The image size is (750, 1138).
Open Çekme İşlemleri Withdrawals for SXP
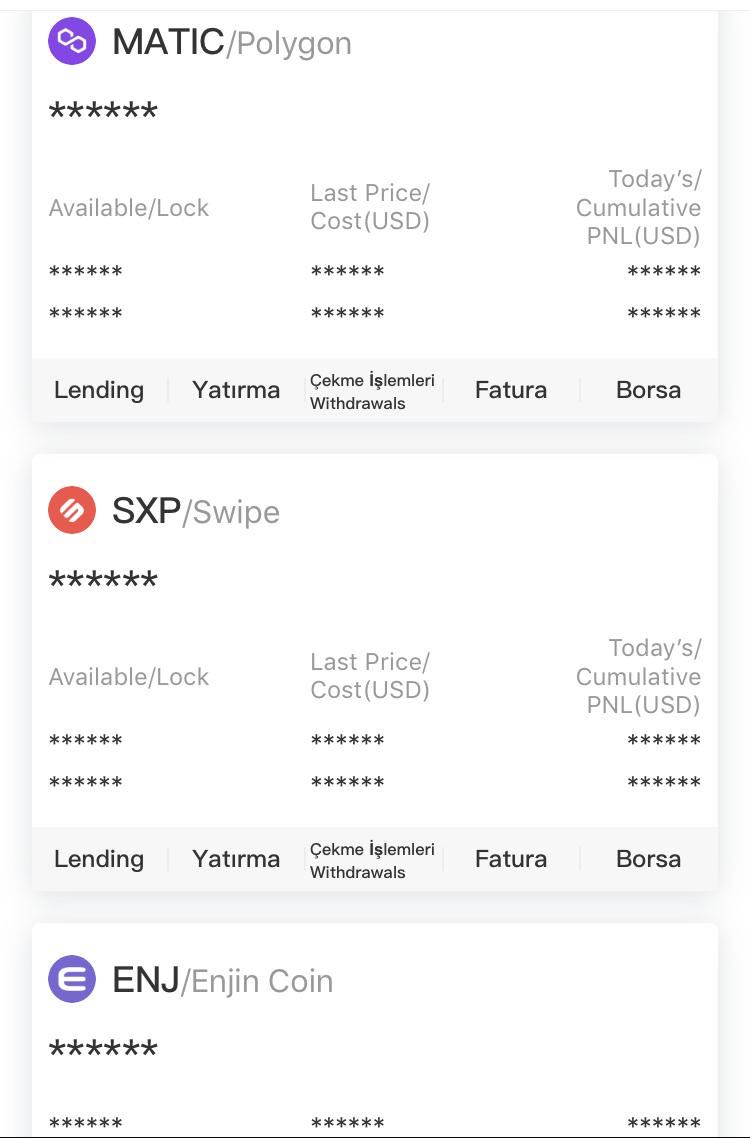click(372, 860)
